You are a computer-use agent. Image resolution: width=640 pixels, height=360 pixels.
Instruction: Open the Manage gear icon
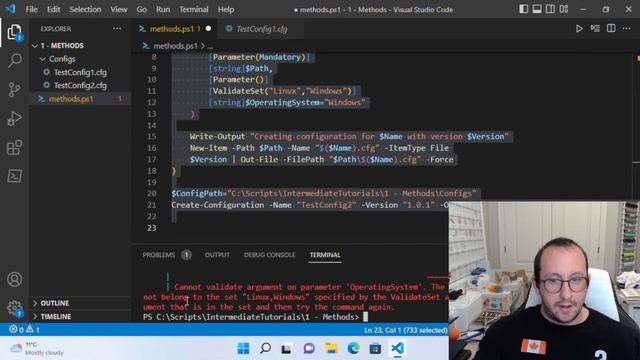point(14,308)
